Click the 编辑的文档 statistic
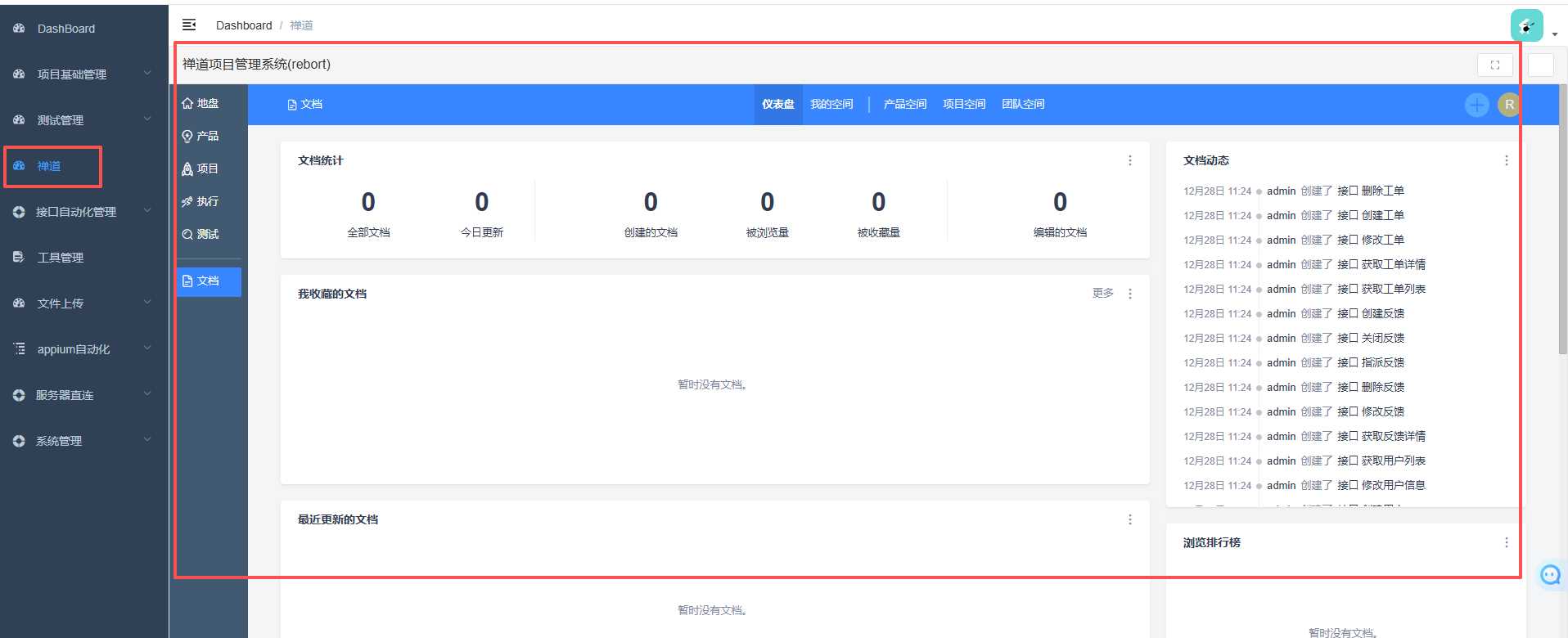1568x638 pixels. click(x=1060, y=215)
